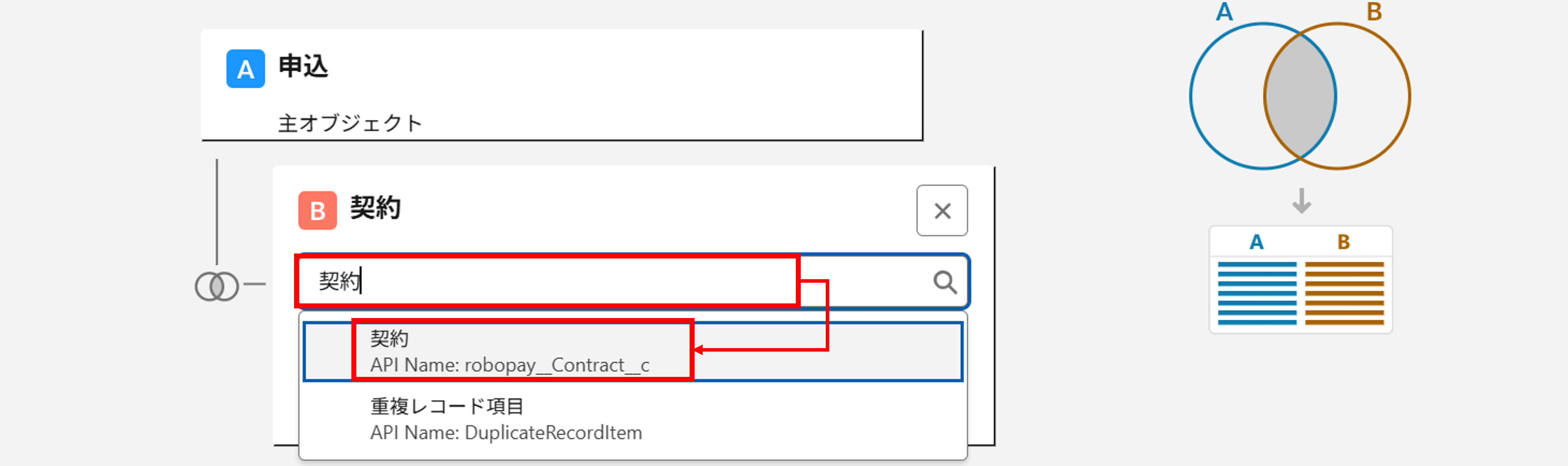This screenshot has height=466, width=1568.
Task: Click the magnifier search icon
Action: click(945, 282)
